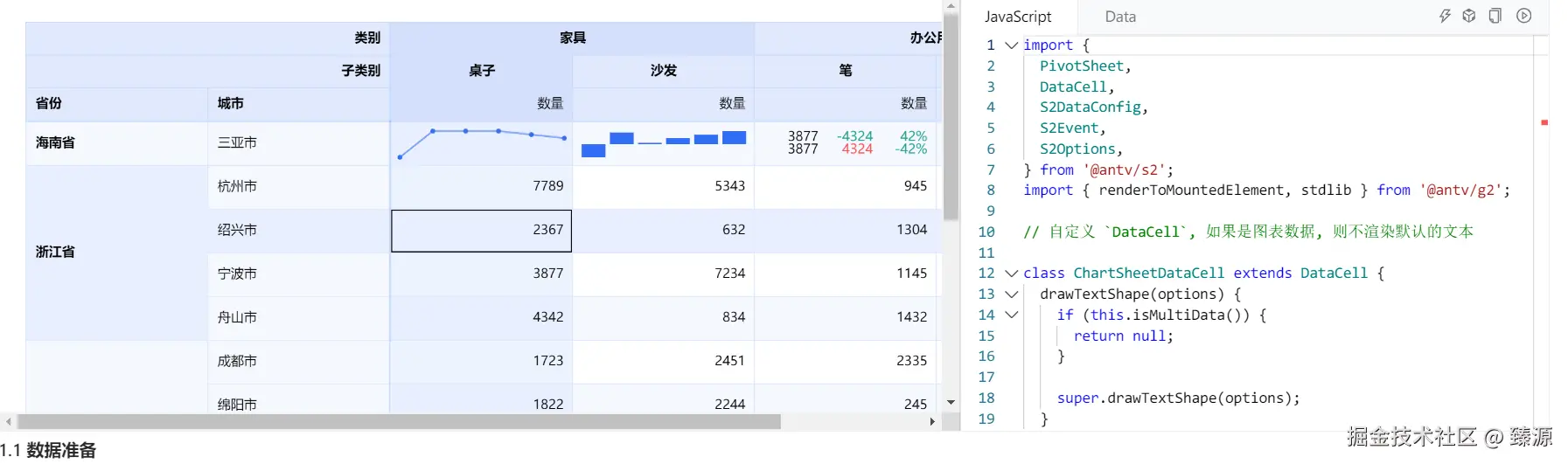Viewport: 1568px width, 464px height.
Task: Click the table's scroll-down arrow
Action: coord(951,403)
